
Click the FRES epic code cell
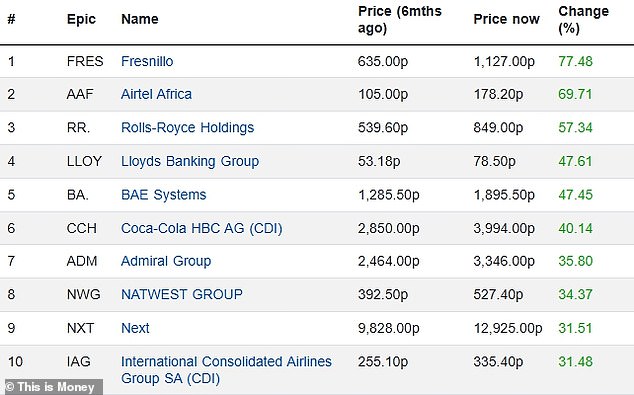pyautogui.click(x=85, y=61)
